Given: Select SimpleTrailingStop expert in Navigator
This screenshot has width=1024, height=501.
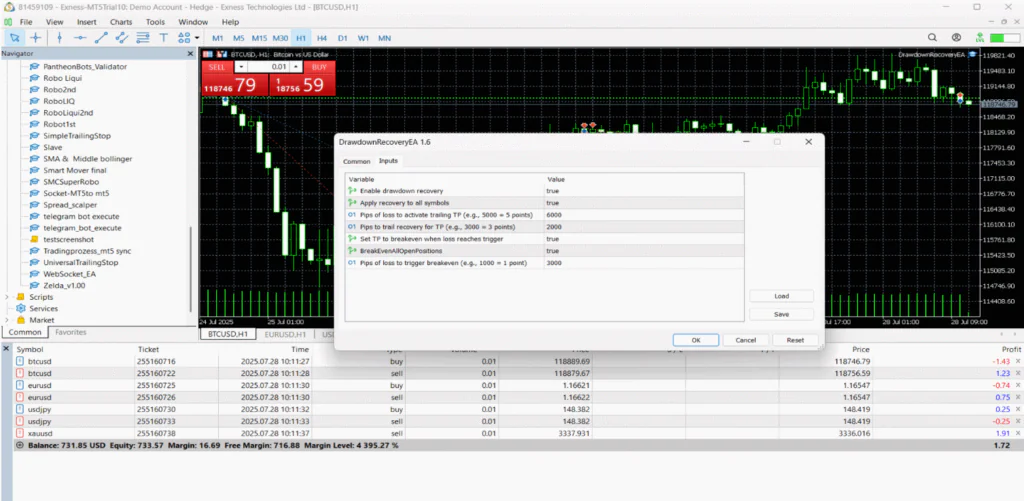Looking at the screenshot, I should tap(77, 136).
